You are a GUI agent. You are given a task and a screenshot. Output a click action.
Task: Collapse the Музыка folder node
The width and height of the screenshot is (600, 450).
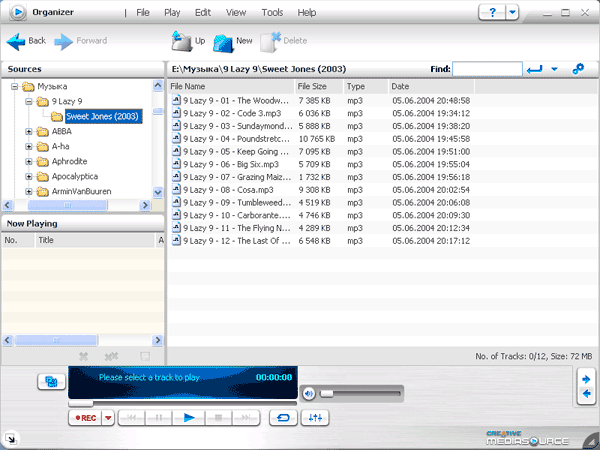14,86
